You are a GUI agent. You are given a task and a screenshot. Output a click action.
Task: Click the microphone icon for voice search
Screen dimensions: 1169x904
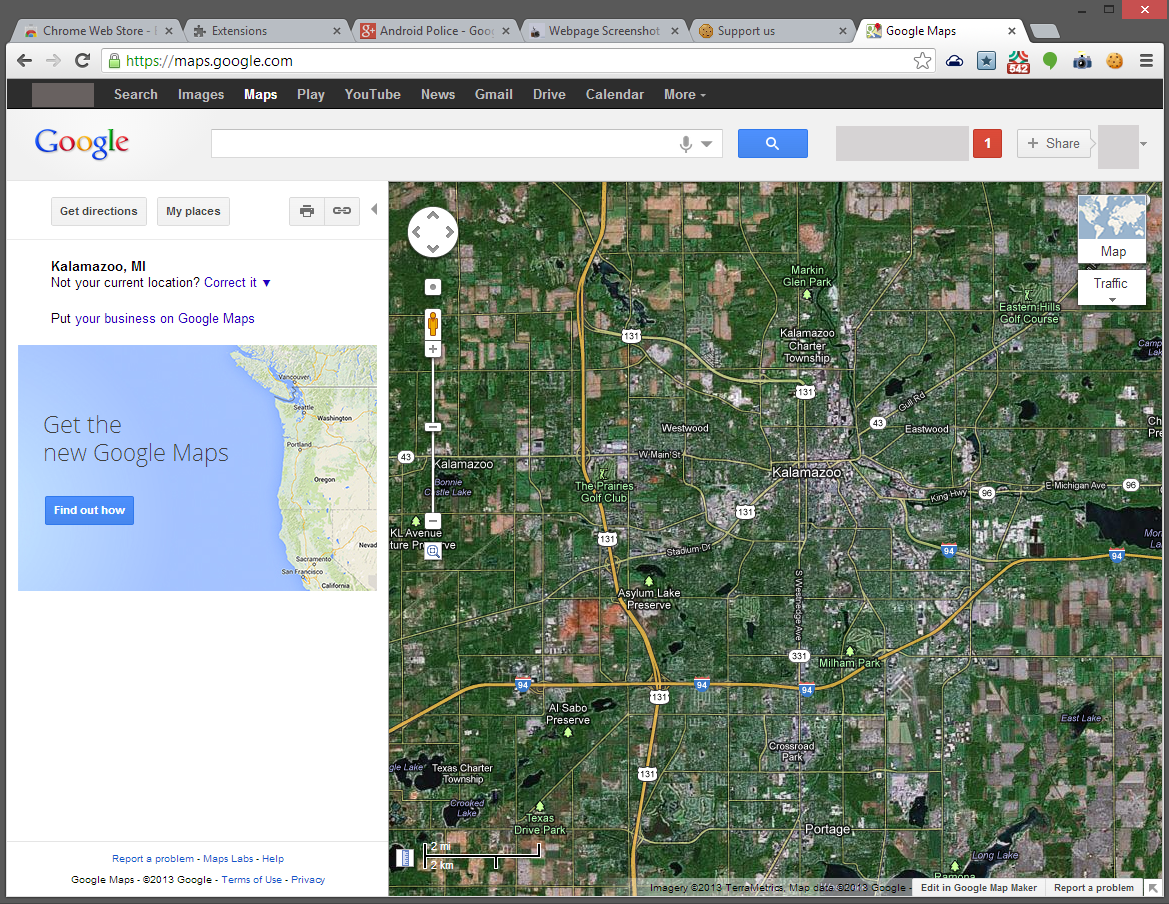click(x=685, y=143)
